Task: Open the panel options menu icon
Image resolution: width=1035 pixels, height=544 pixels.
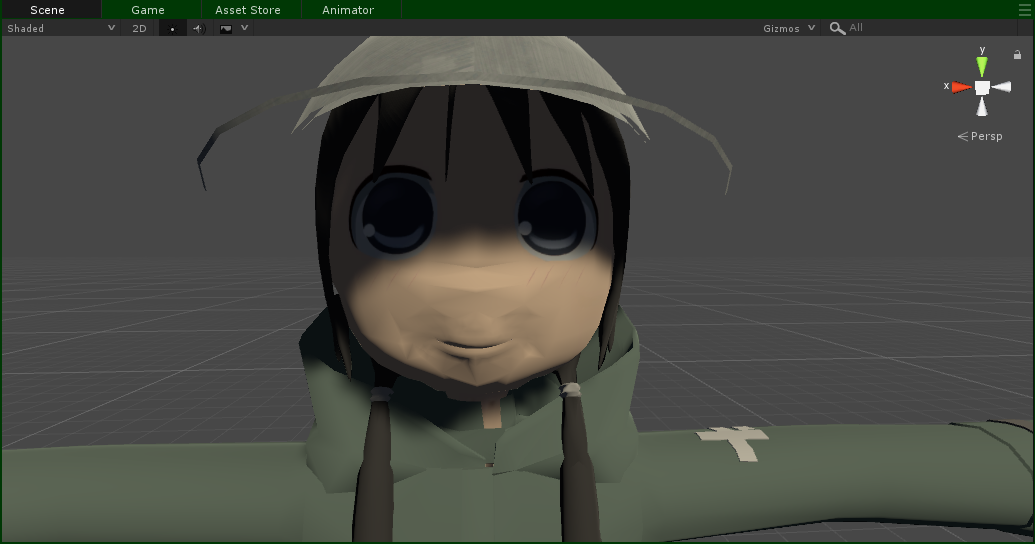Action: (1023, 10)
